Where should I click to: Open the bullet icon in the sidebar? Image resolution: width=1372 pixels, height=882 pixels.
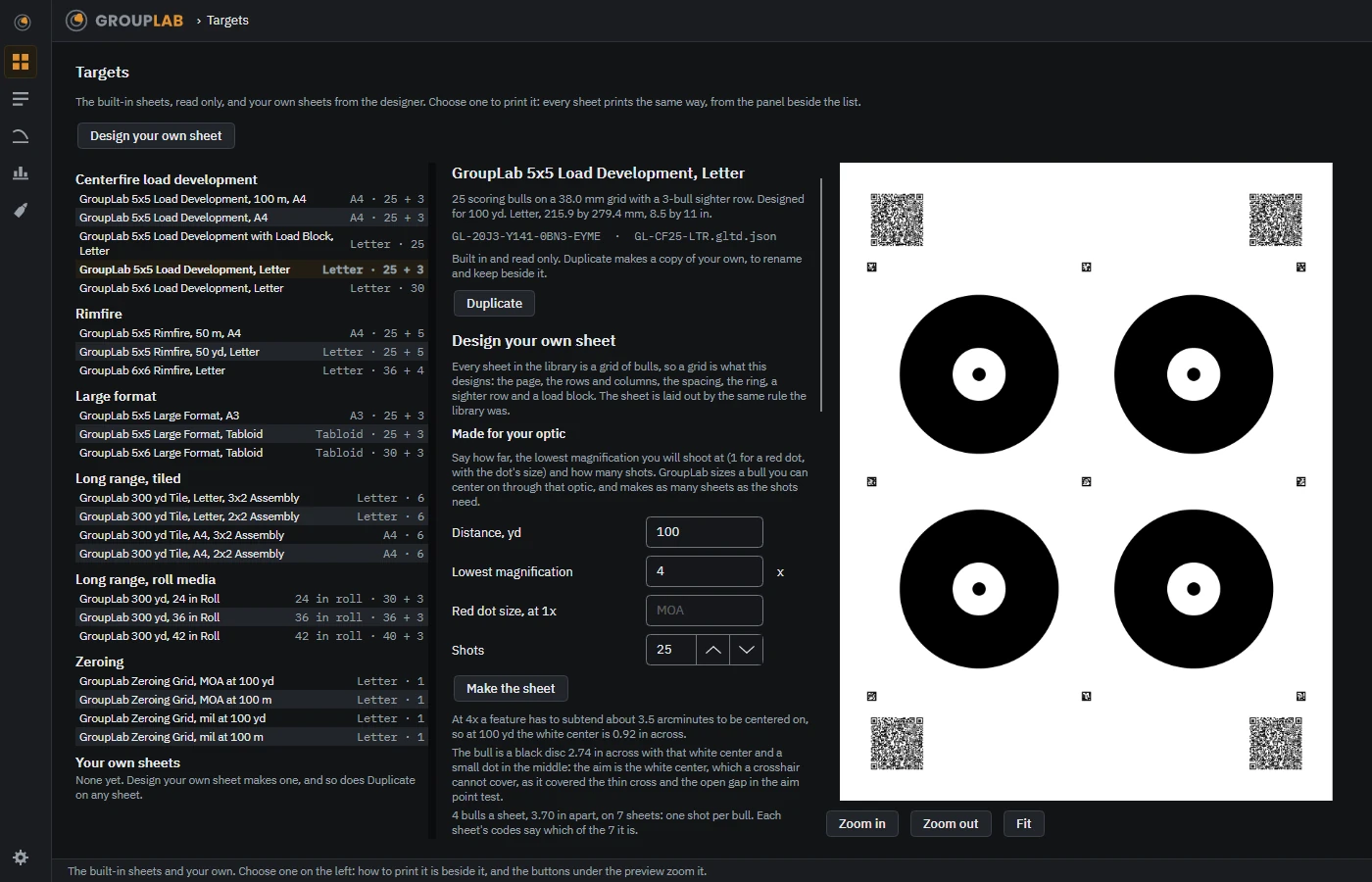(21, 211)
